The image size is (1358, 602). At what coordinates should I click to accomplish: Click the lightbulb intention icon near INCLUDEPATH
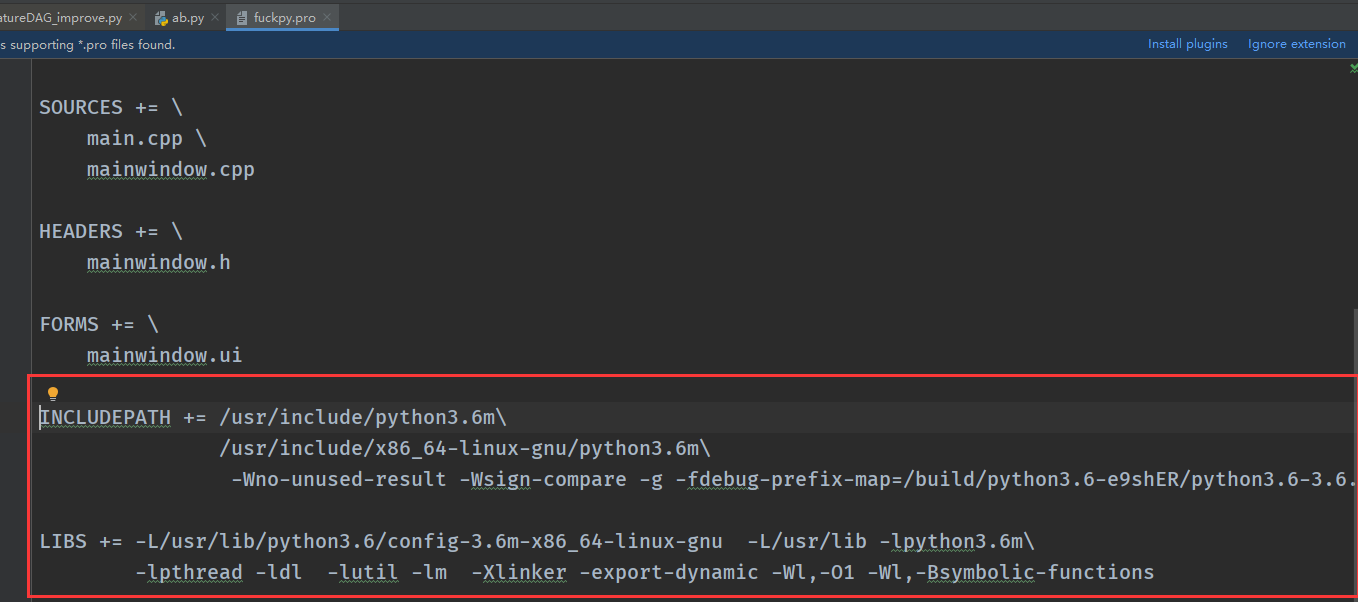(52, 392)
